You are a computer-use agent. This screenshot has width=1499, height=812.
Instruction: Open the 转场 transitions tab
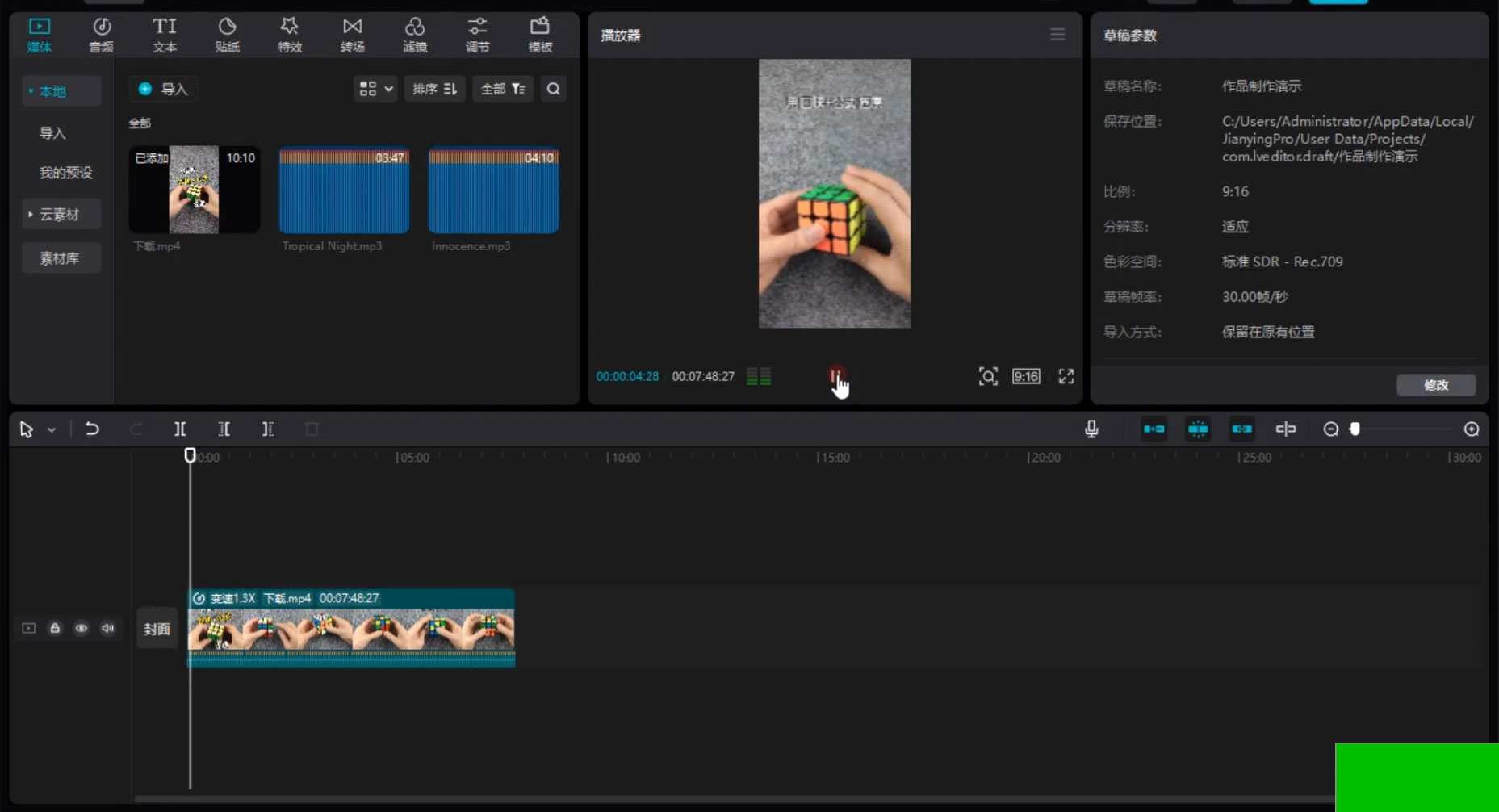click(352, 35)
